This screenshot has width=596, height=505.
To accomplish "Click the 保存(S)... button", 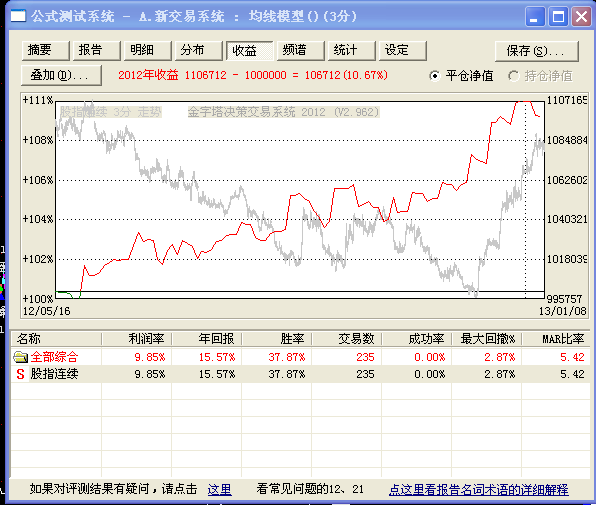I will click(537, 51).
